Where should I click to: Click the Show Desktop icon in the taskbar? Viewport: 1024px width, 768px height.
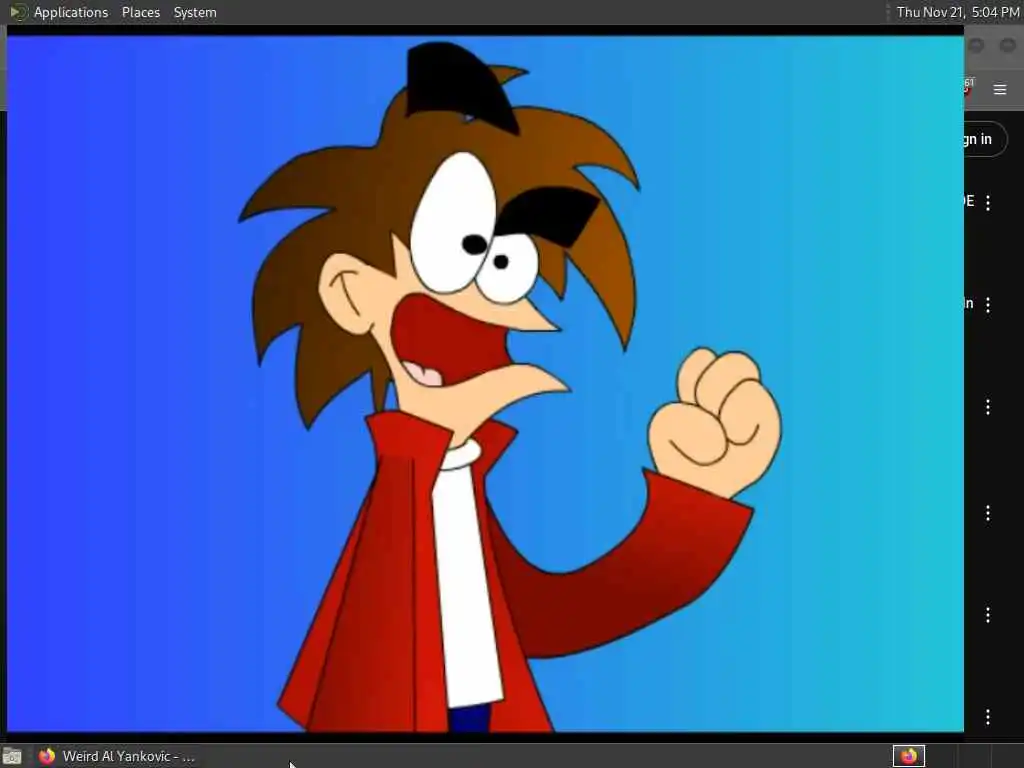pos(12,756)
